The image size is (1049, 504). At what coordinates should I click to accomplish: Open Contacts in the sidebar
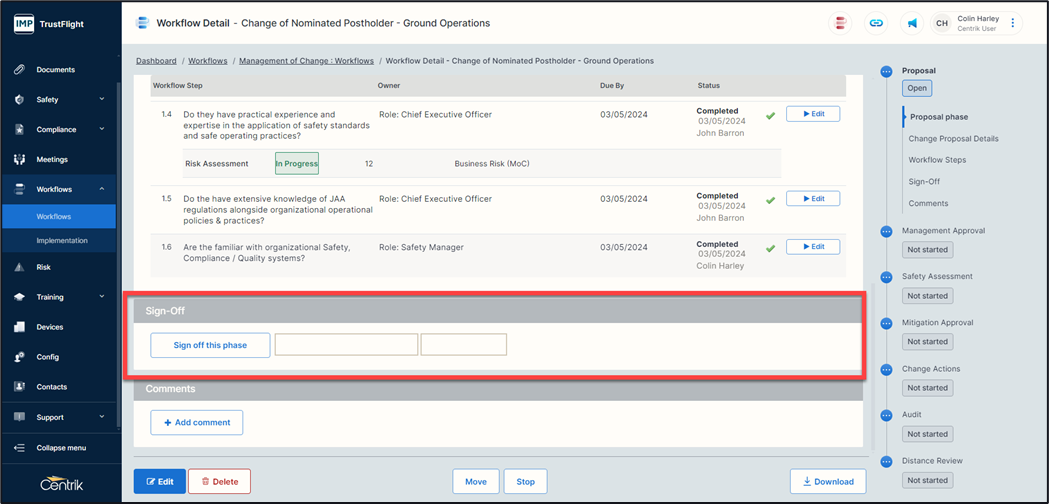pyautogui.click(x=52, y=387)
